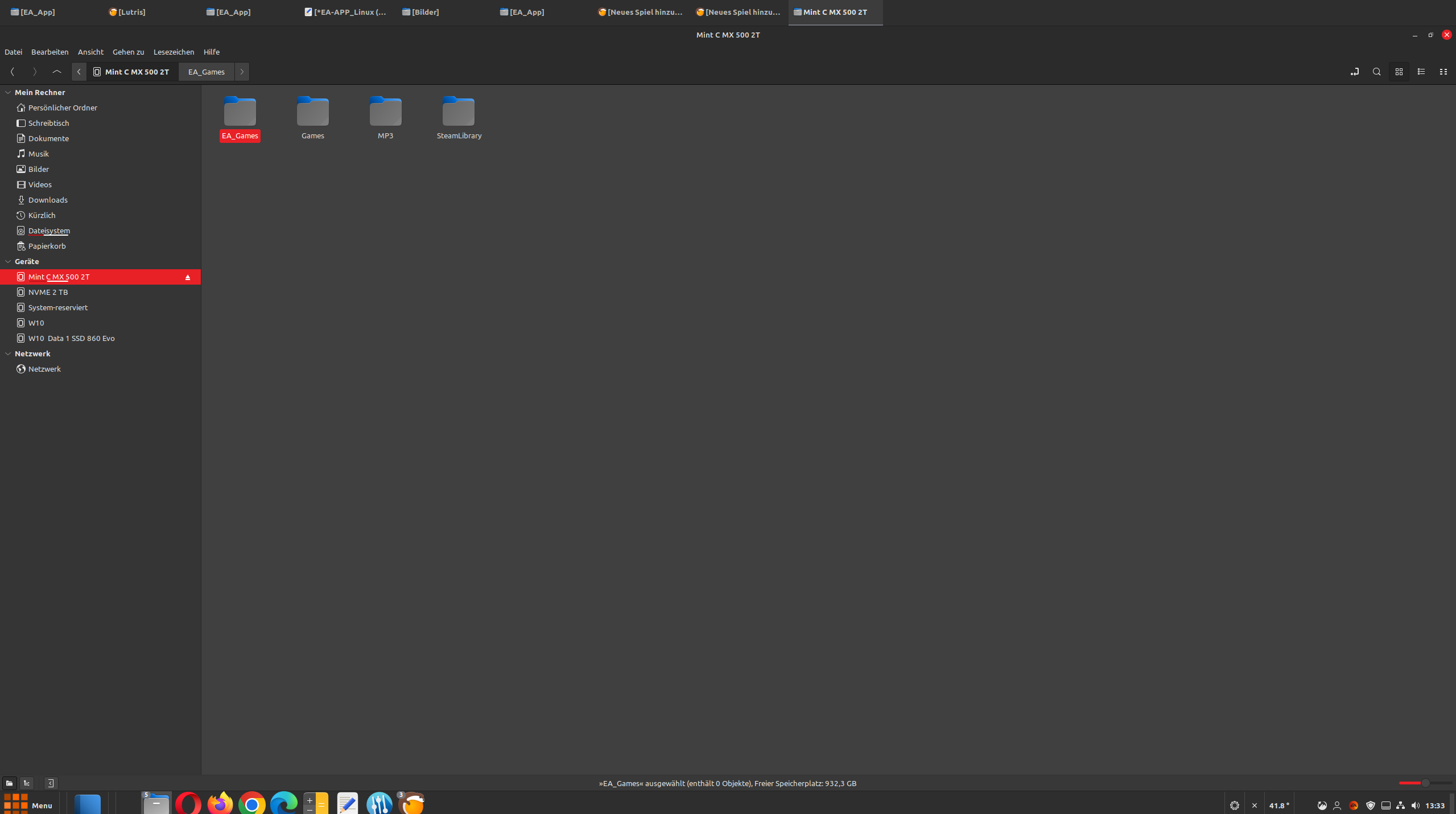Open the Lesezeichen menu

point(174,52)
